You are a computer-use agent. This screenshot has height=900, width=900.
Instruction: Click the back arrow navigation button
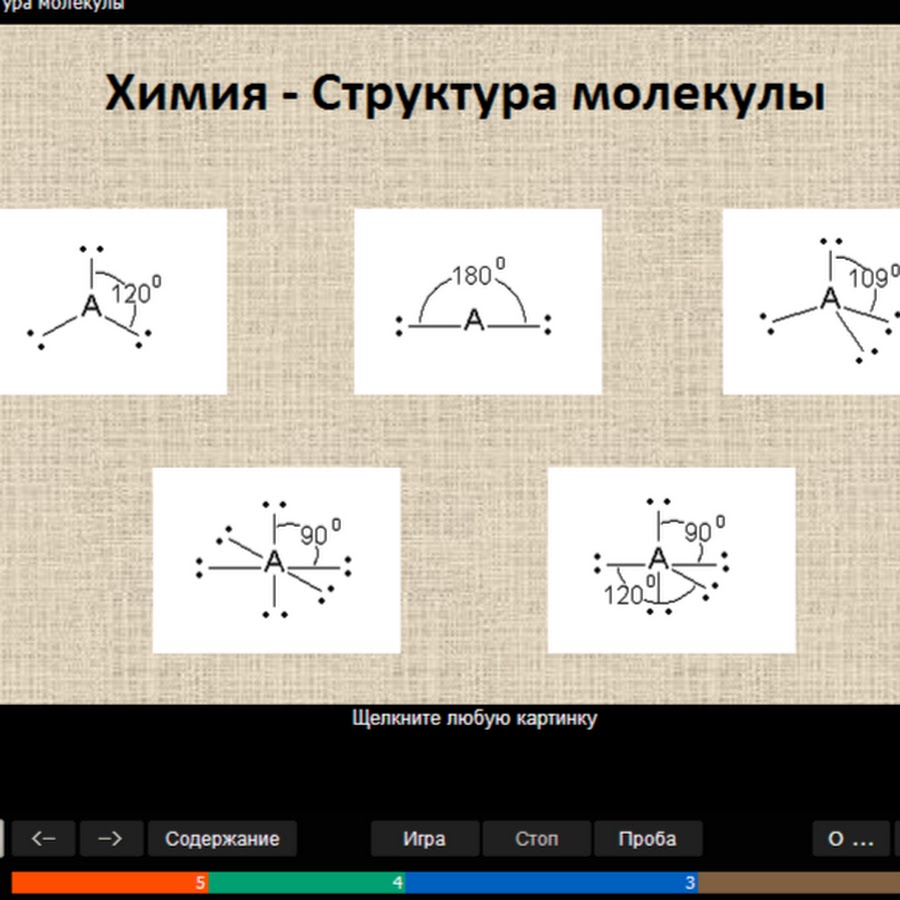coord(44,839)
